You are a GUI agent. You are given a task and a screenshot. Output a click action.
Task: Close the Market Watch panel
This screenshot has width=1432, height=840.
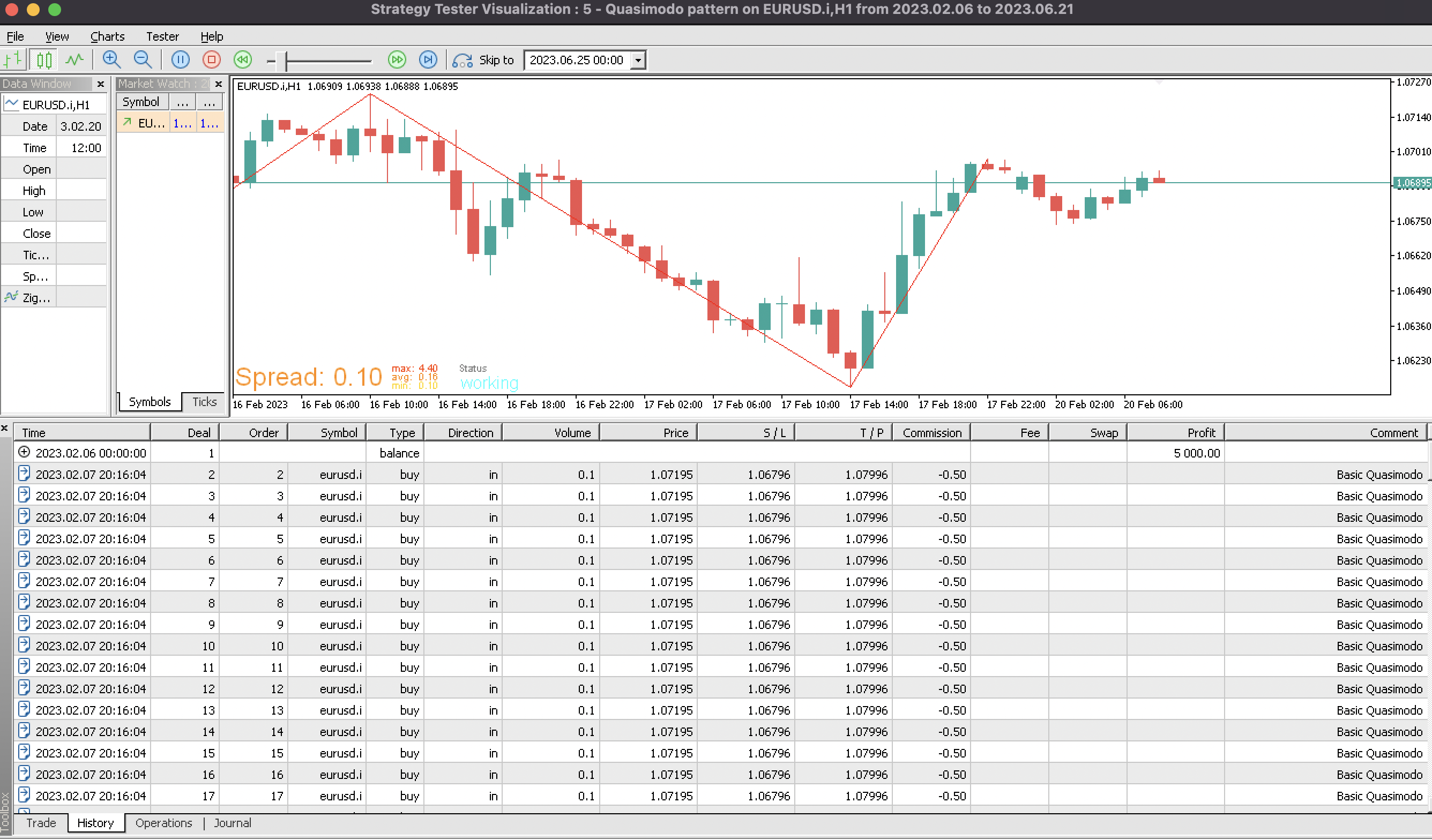(218, 84)
